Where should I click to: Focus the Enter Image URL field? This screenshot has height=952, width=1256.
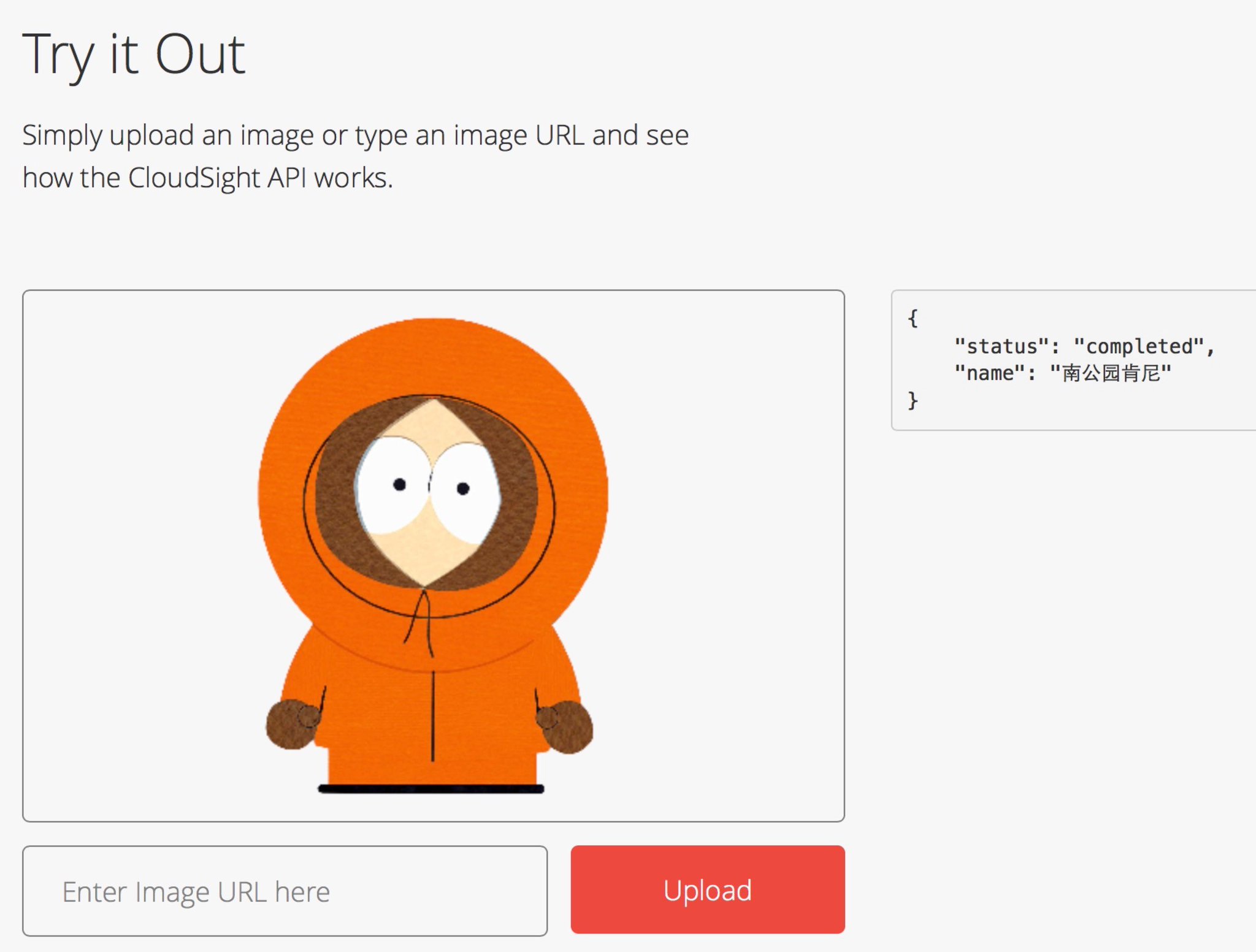[285, 891]
